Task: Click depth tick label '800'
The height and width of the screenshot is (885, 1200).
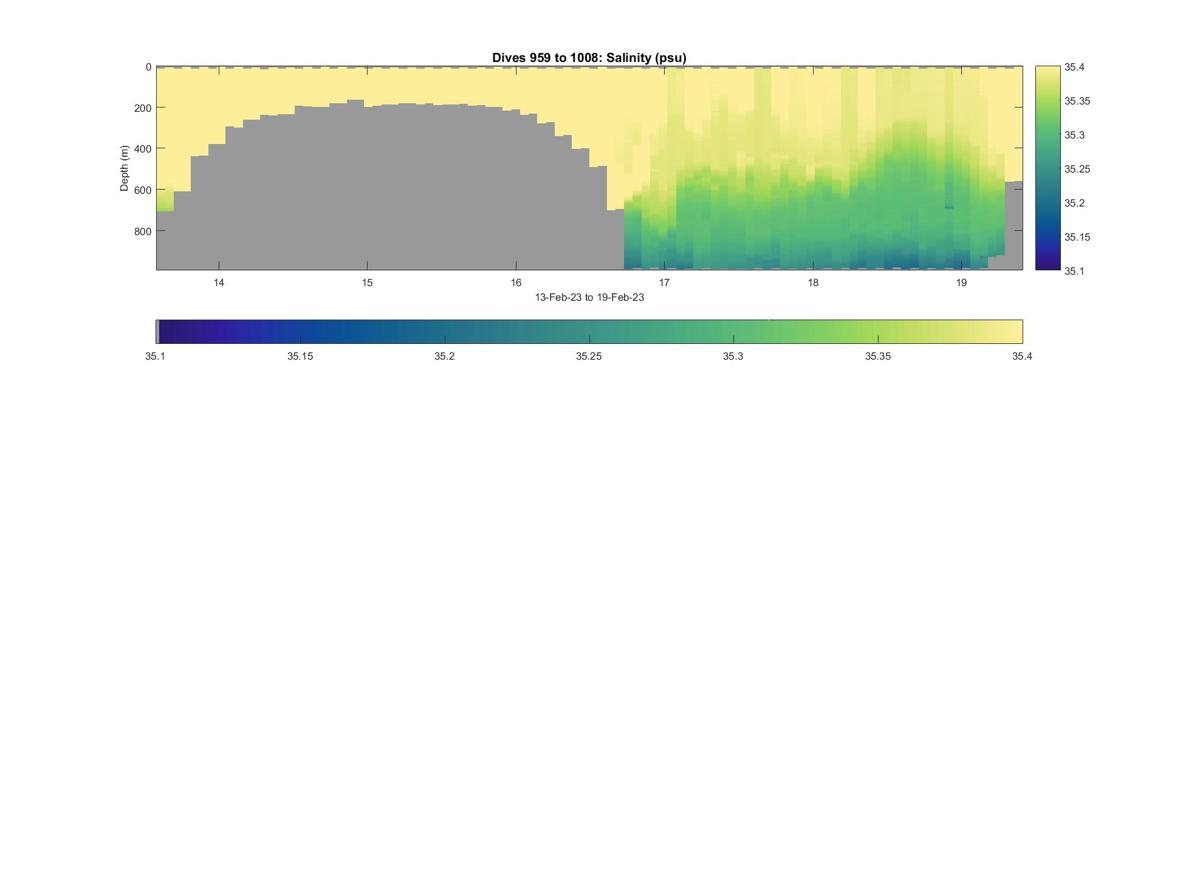Action: [x=142, y=231]
